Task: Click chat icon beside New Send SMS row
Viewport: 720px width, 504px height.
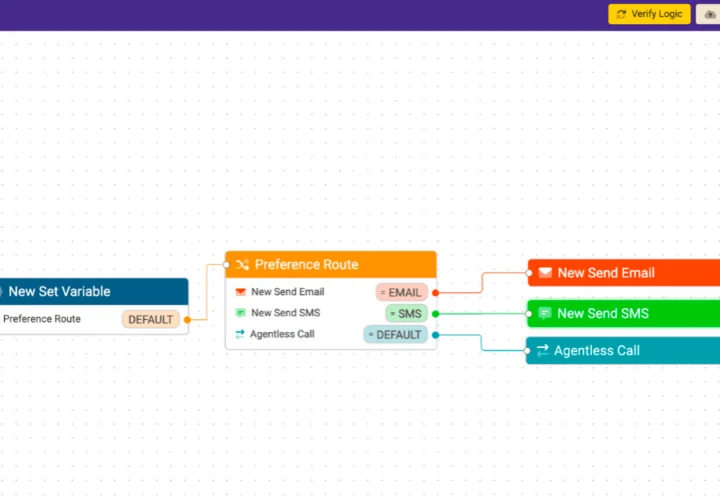Action: [x=240, y=313]
